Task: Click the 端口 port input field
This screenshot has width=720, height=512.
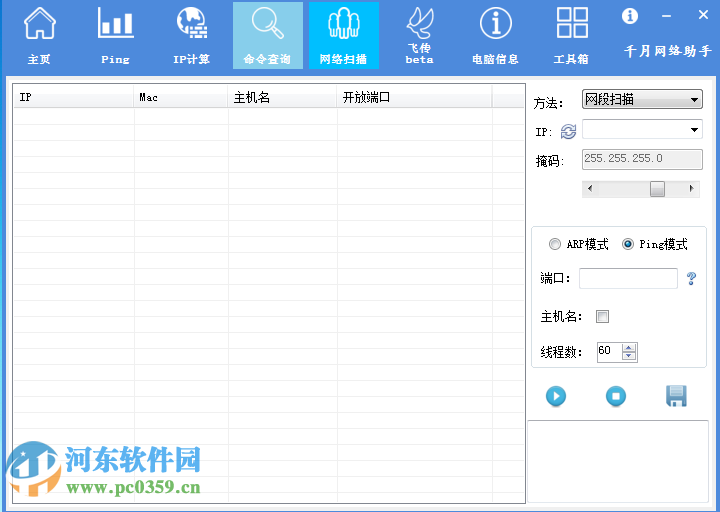Action: (x=628, y=278)
